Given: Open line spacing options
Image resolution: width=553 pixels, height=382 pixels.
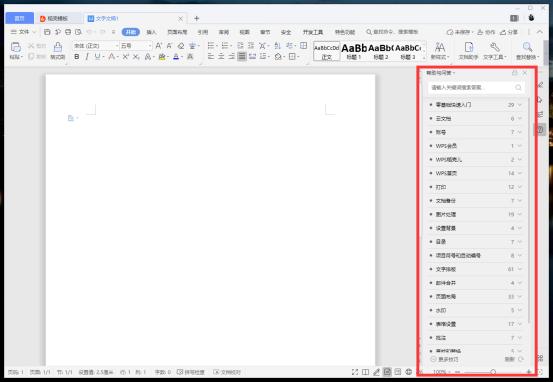Looking at the screenshot, I should tap(263, 56).
